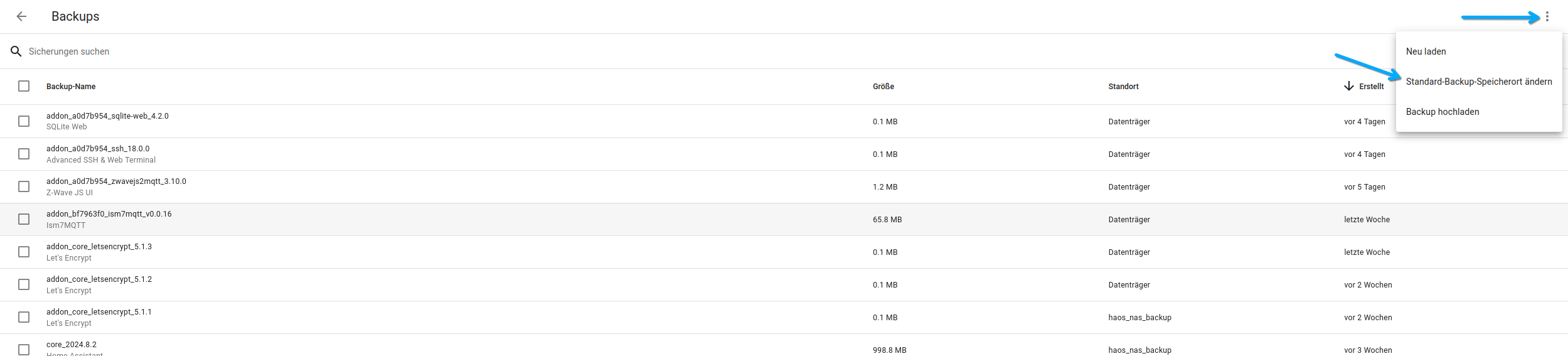Open the addon_core_letsencrypt_5.1.3 backup entry

pyautogui.click(x=784, y=252)
